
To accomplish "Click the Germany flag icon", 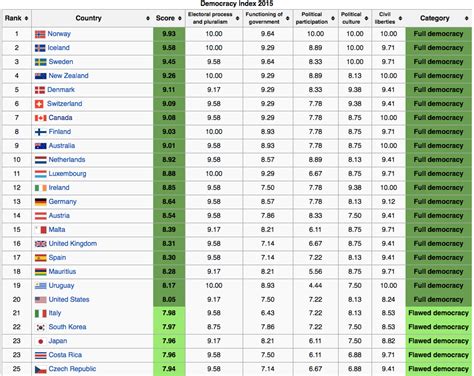I will [x=41, y=202].
